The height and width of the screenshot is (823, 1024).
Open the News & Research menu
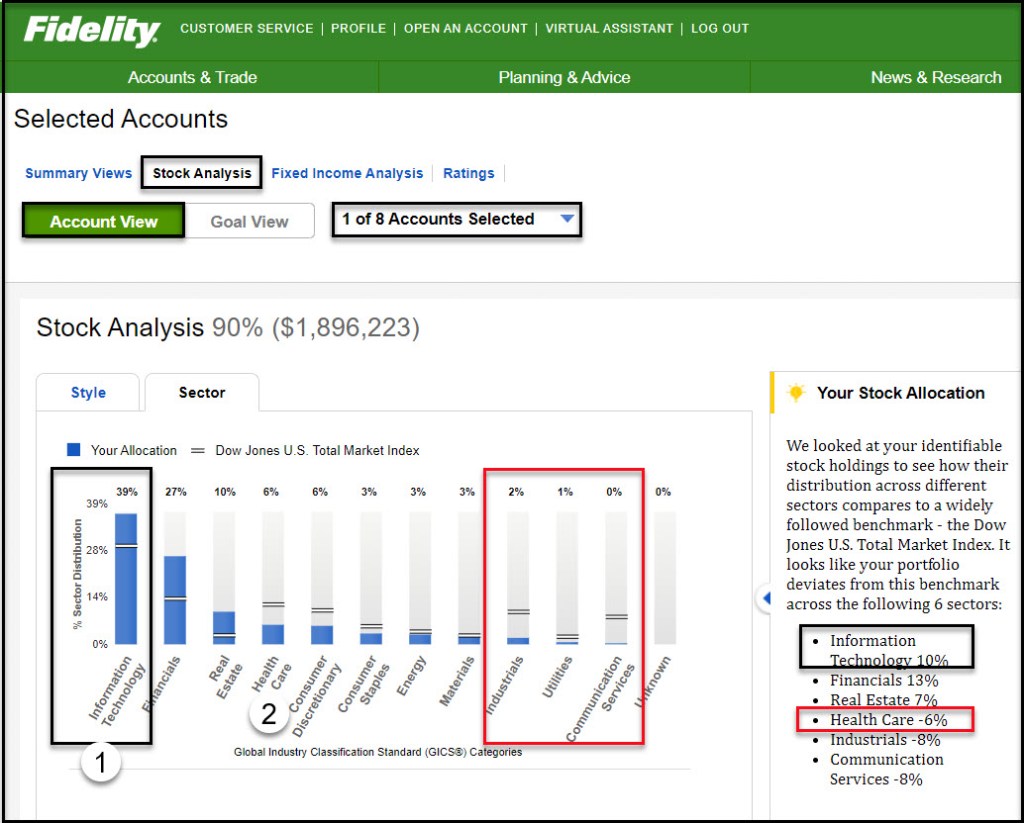pyautogui.click(x=935, y=77)
